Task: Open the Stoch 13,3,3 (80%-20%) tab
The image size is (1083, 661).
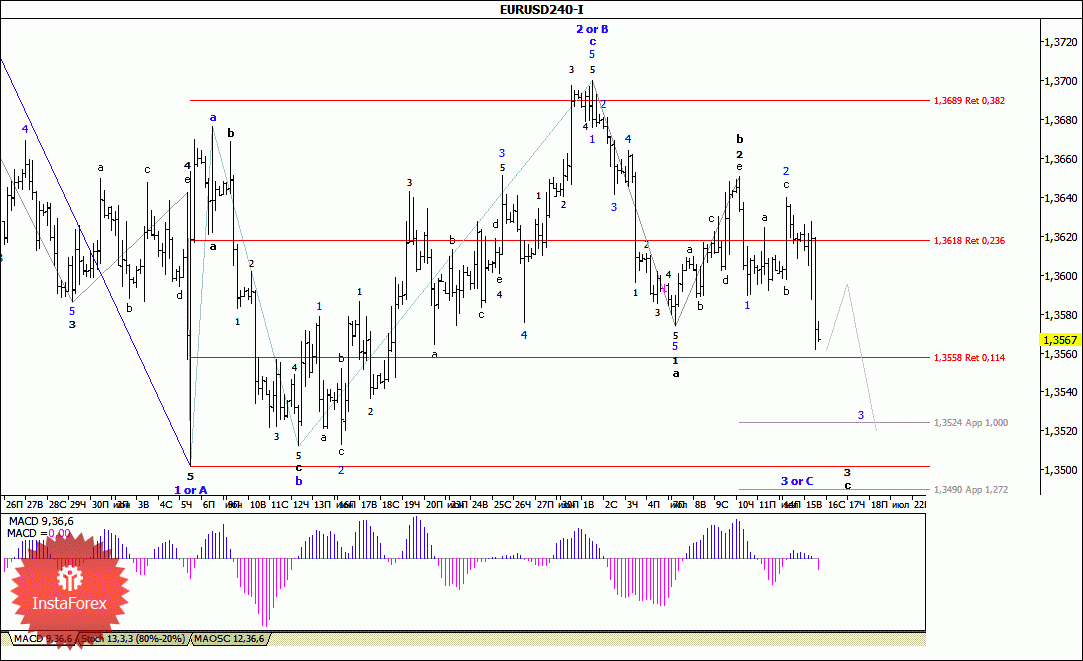Action: tap(133, 639)
